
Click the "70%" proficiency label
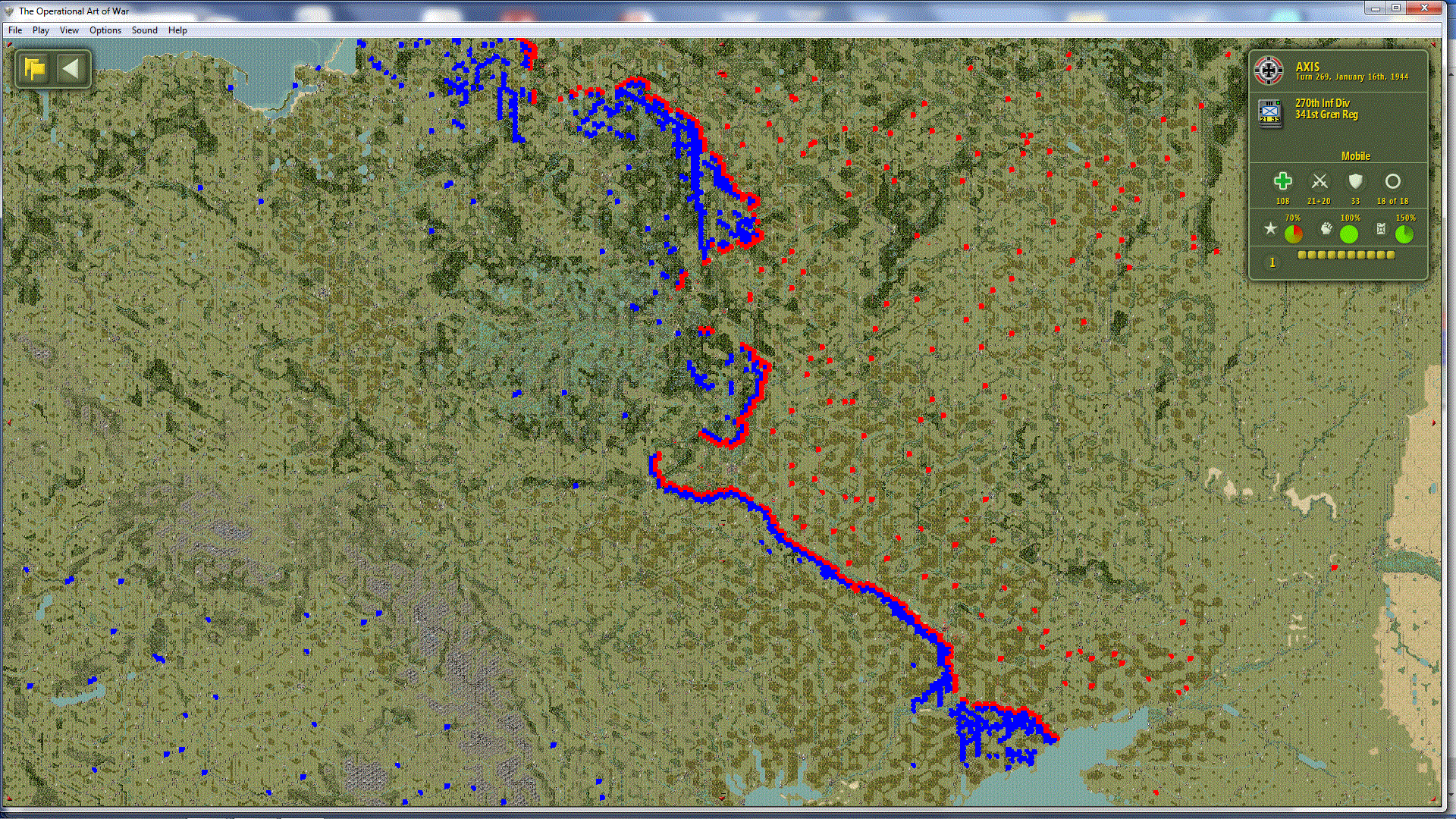pyautogui.click(x=1293, y=218)
